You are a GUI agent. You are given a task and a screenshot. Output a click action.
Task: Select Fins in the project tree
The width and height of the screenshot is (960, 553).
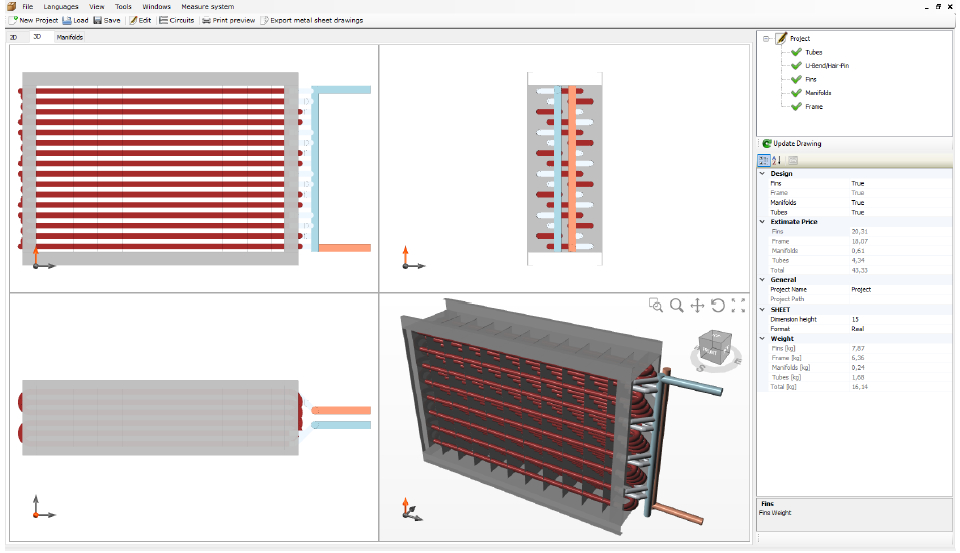tap(811, 79)
